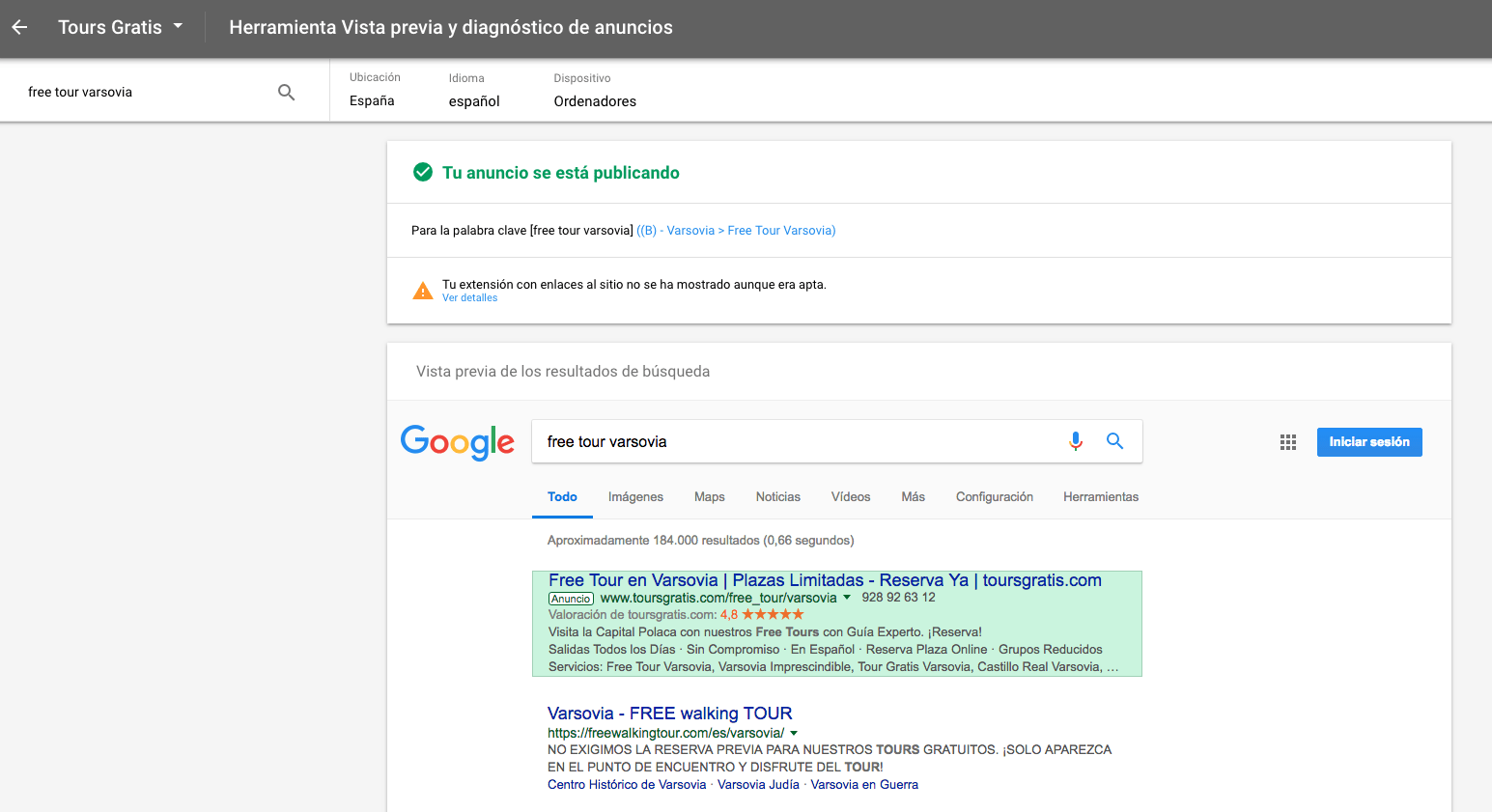The height and width of the screenshot is (812, 1492).
Task: Click the microphone voice search icon
Action: click(1076, 441)
